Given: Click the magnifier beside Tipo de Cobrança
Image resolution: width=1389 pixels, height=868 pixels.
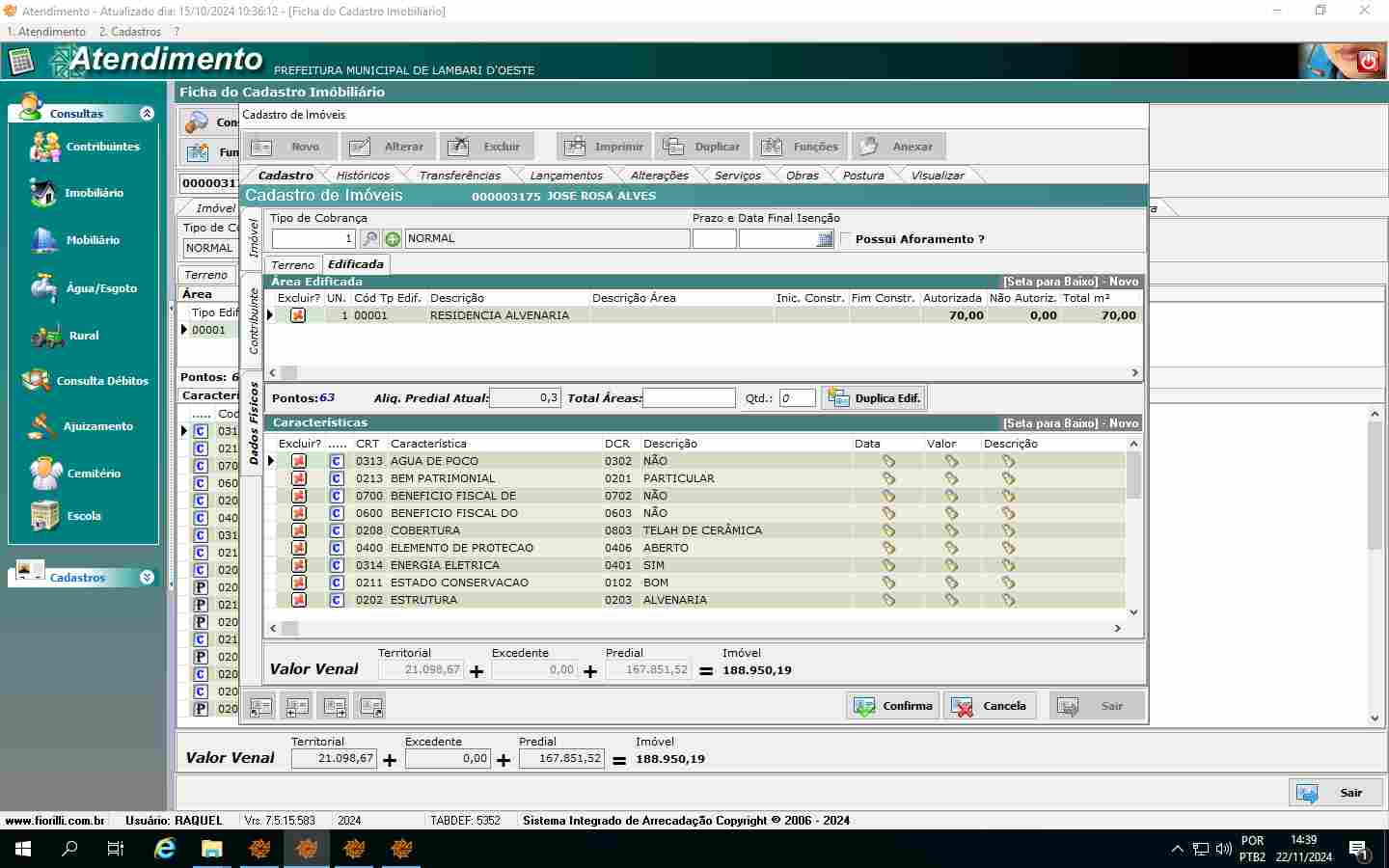Looking at the screenshot, I should pos(369,239).
